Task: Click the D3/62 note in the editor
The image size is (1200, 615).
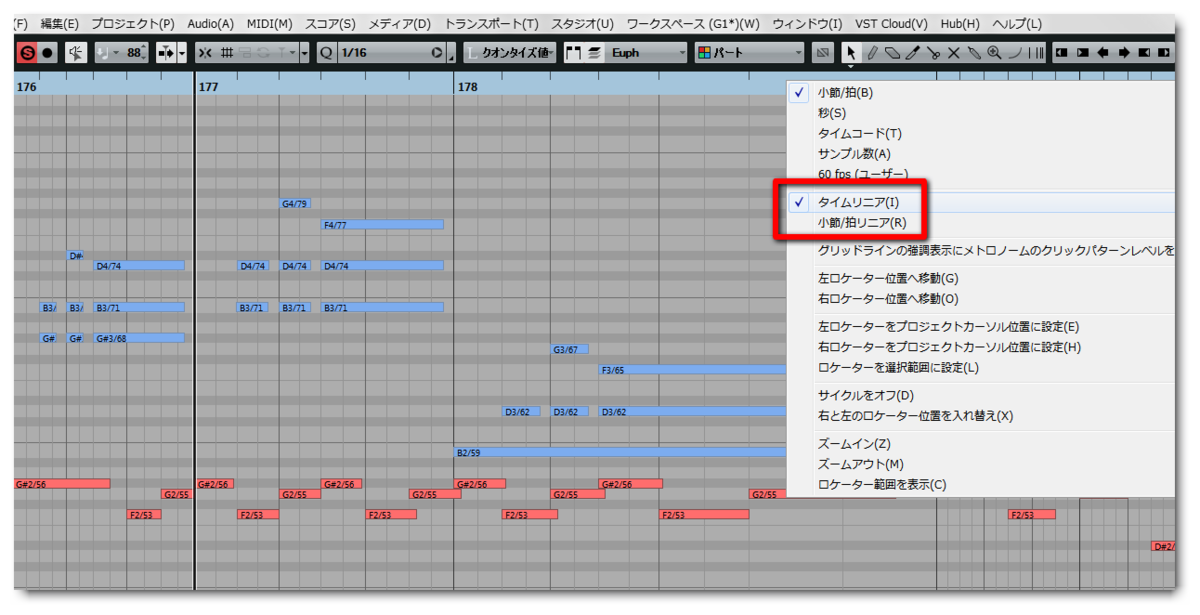Action: pyautogui.click(x=520, y=410)
